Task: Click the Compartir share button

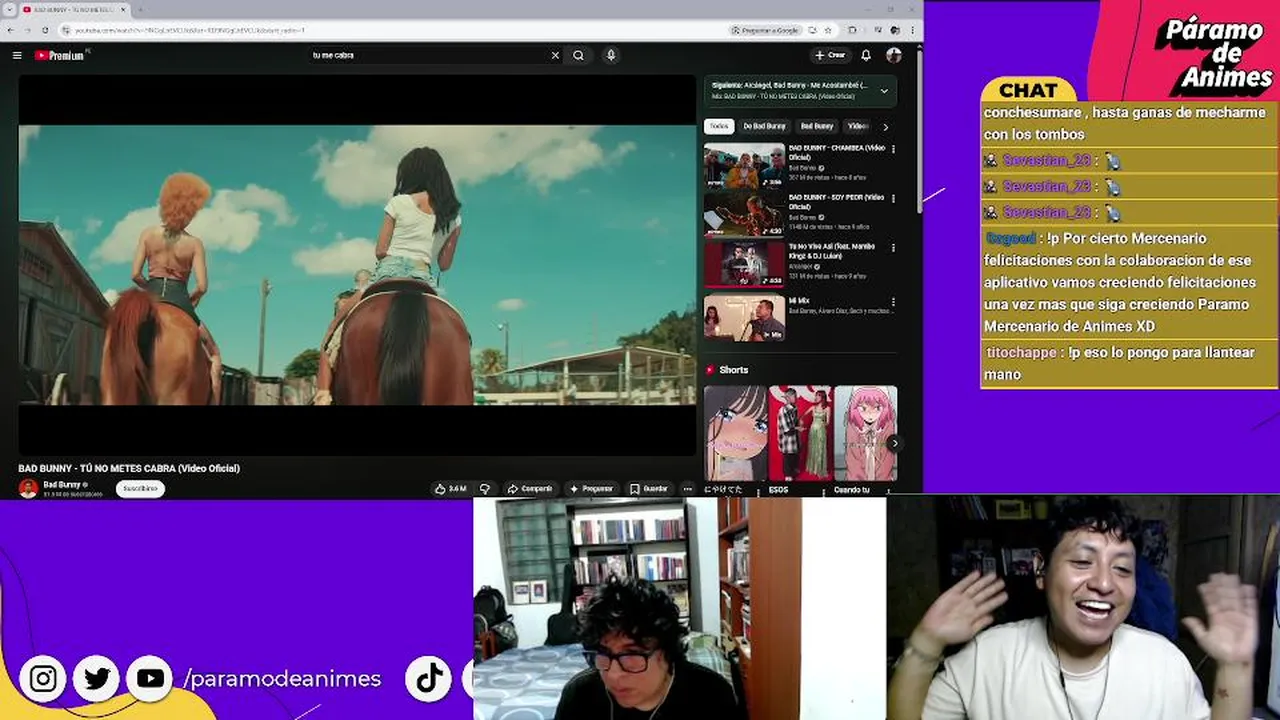Action: click(x=530, y=489)
